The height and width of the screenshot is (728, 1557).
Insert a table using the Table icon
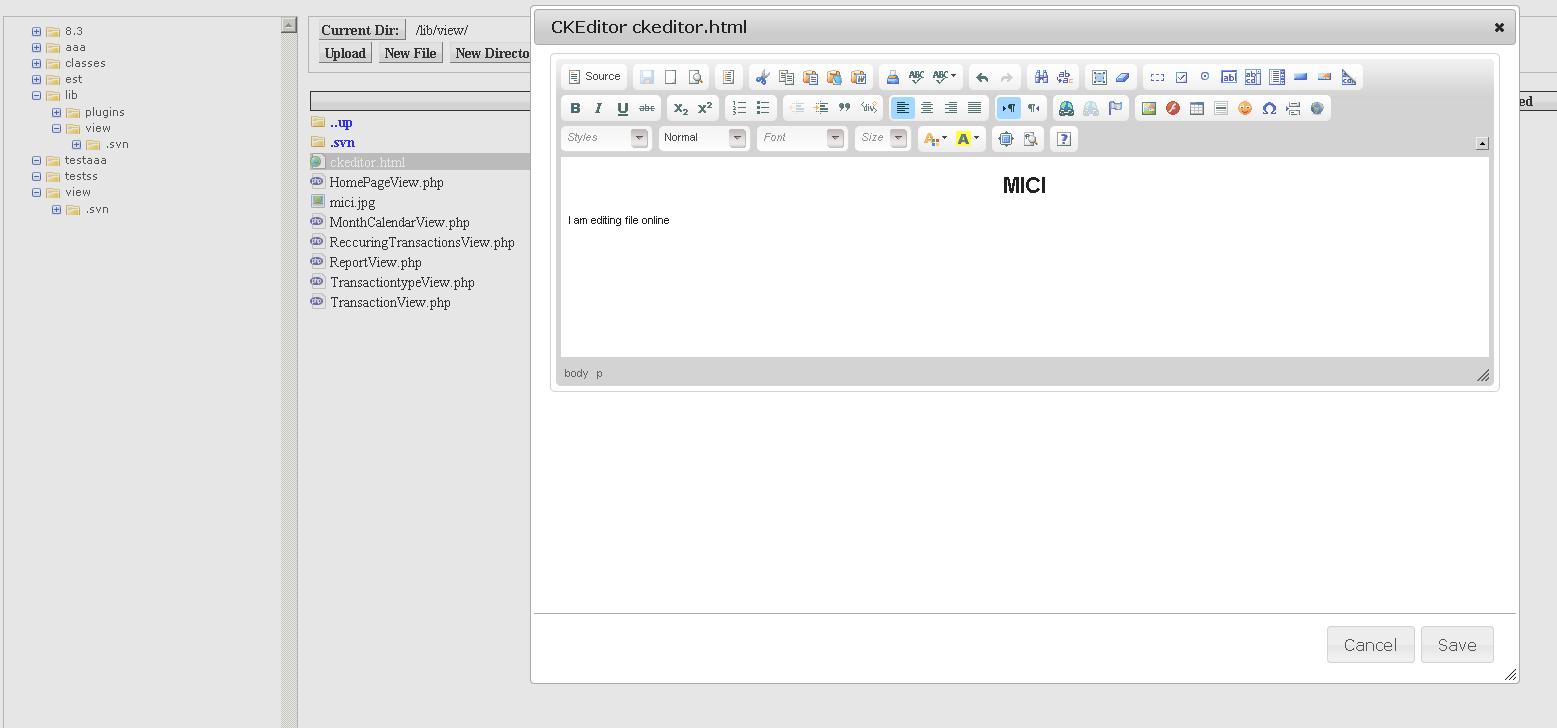(1196, 108)
